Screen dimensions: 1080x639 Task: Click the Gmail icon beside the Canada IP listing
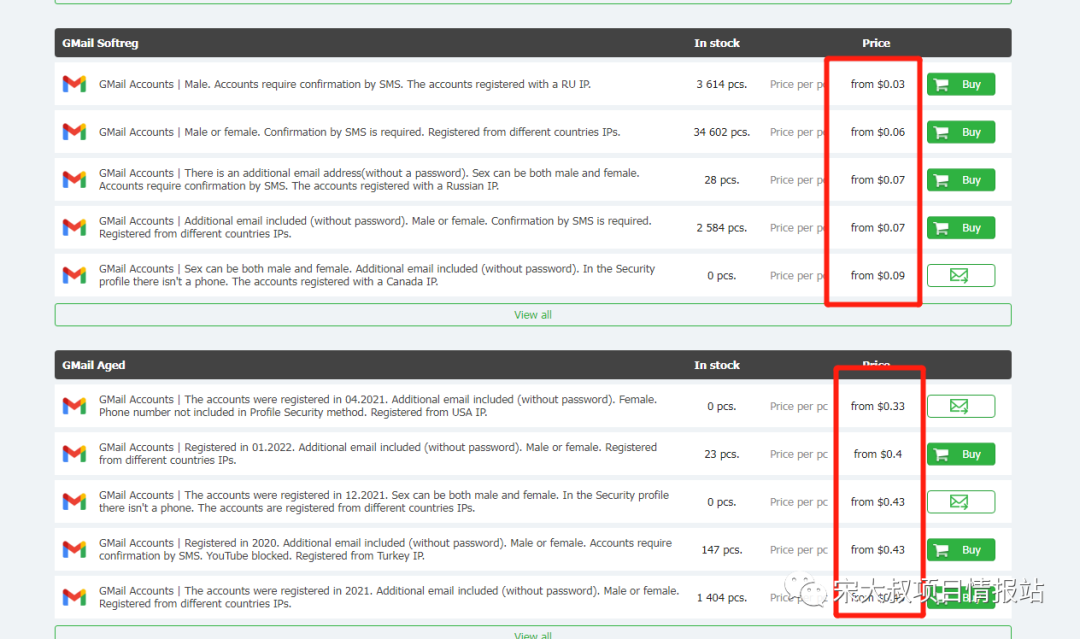point(74,275)
